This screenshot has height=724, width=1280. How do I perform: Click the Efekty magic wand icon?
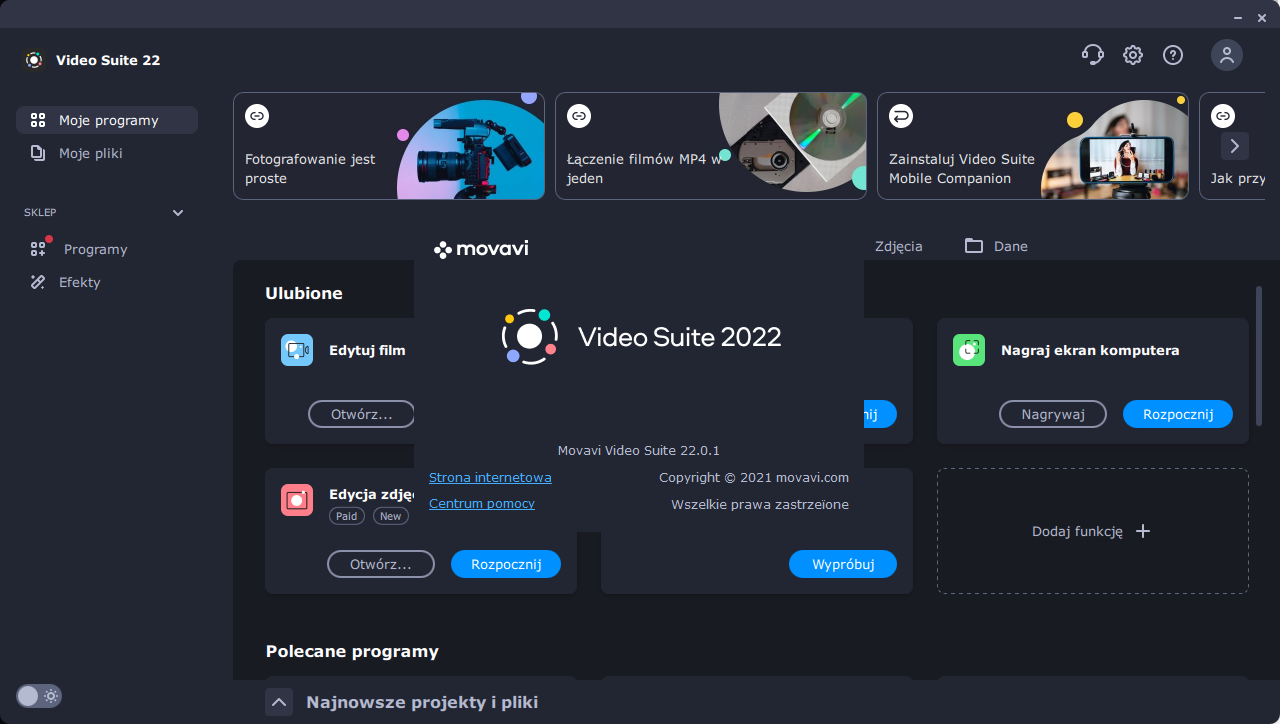click(38, 282)
